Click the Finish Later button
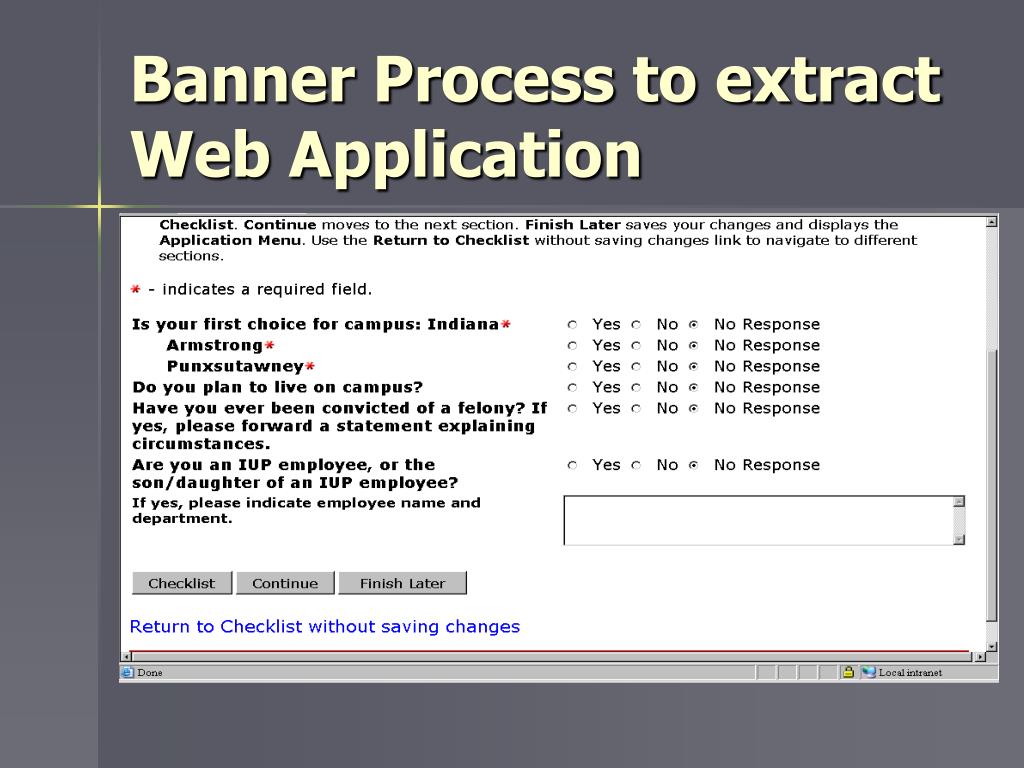Screen dimensions: 1024x768 coord(402,583)
